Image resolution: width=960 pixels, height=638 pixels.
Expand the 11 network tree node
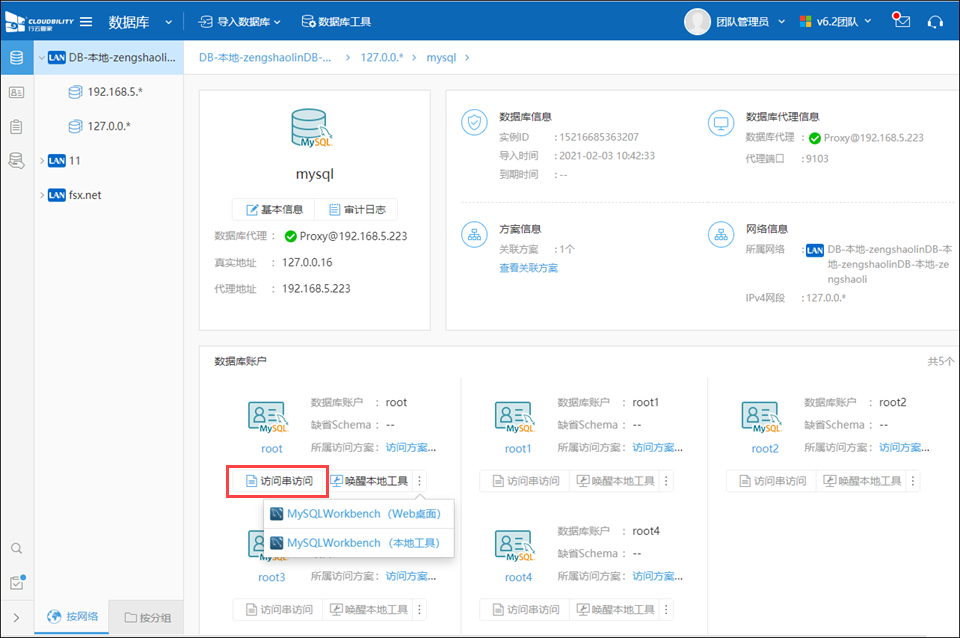(x=41, y=160)
